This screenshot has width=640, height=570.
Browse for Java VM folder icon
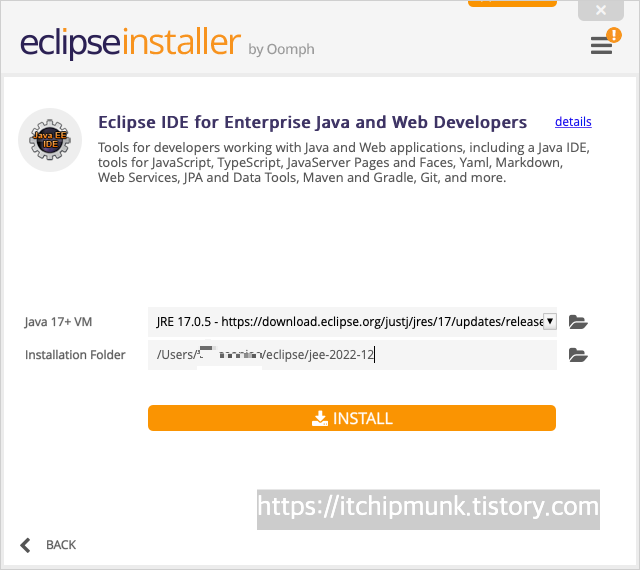point(578,322)
